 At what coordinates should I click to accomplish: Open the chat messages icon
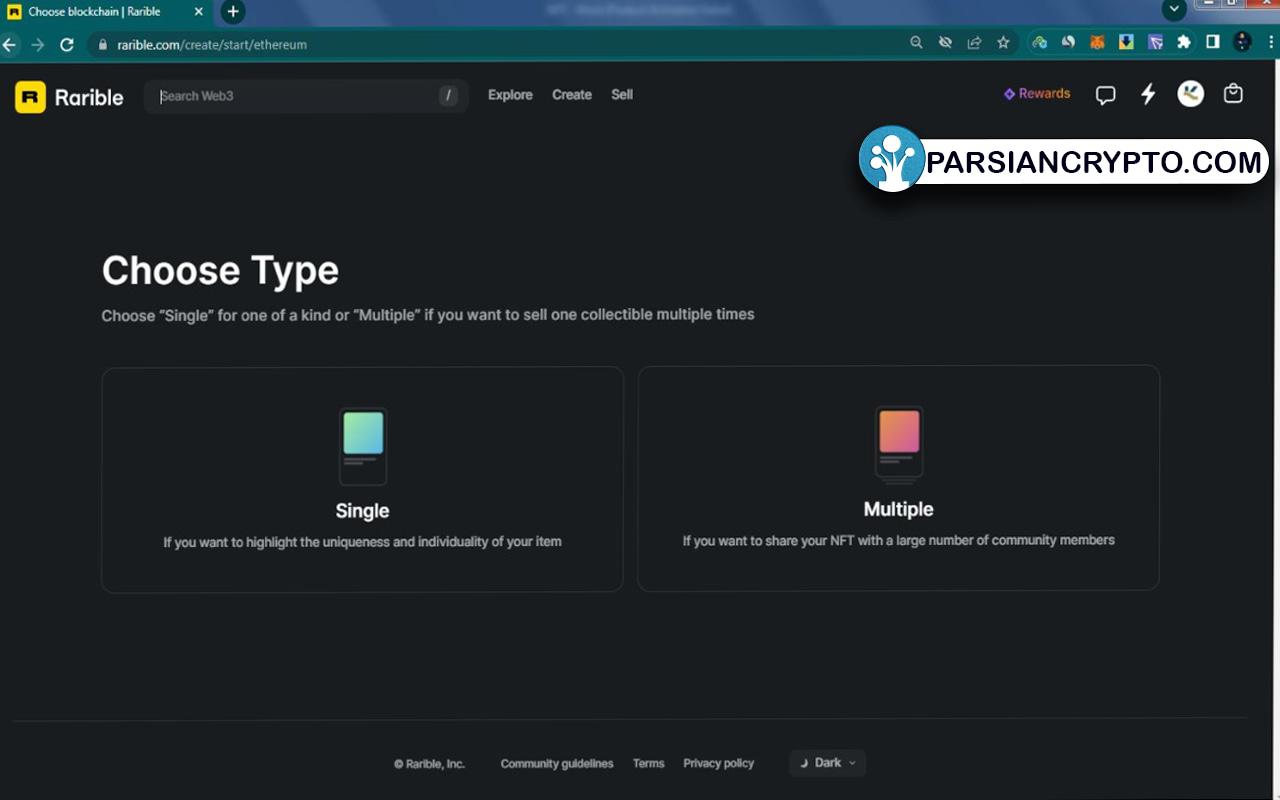pos(1105,95)
